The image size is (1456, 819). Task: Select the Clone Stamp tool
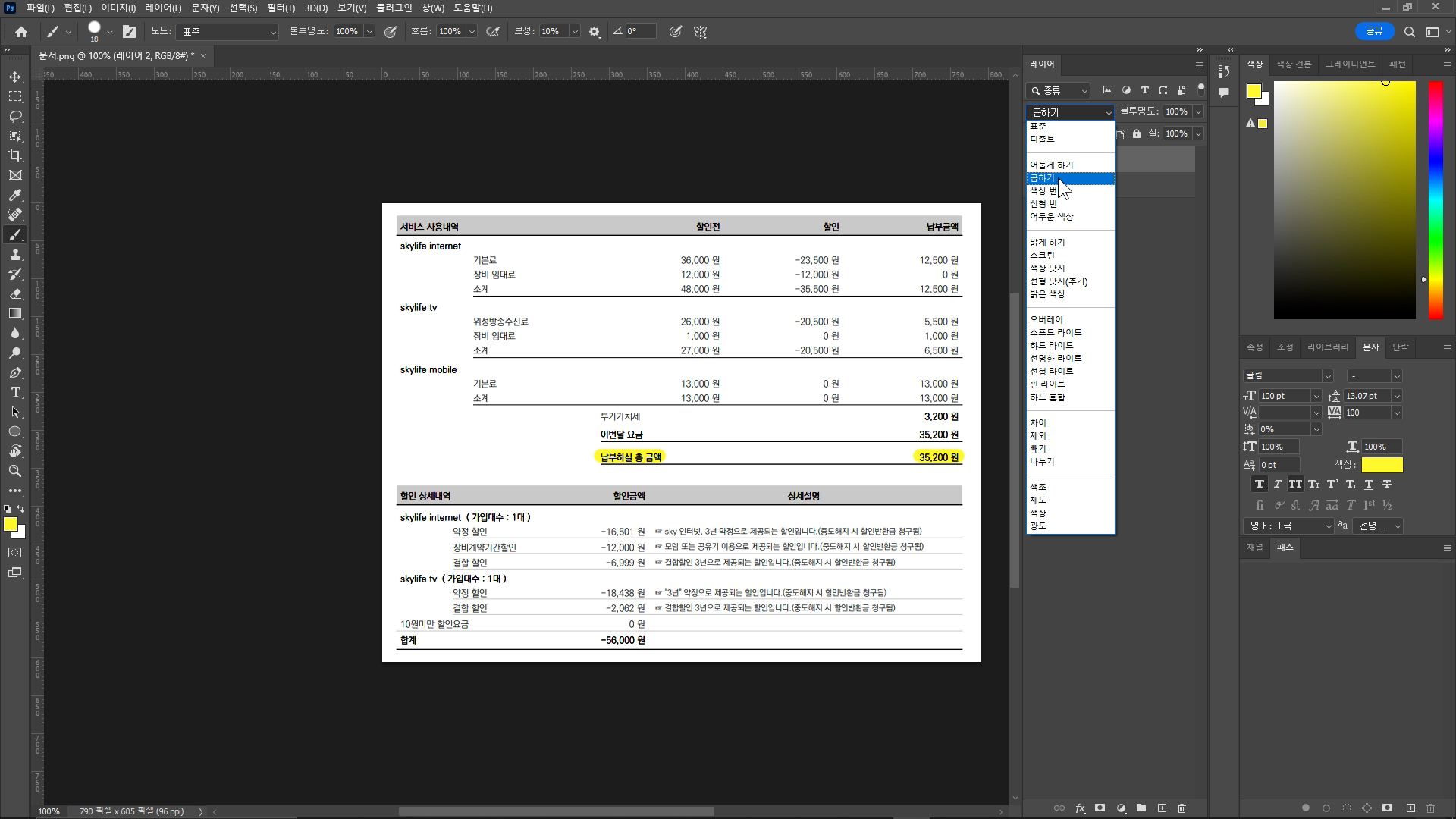(15, 254)
